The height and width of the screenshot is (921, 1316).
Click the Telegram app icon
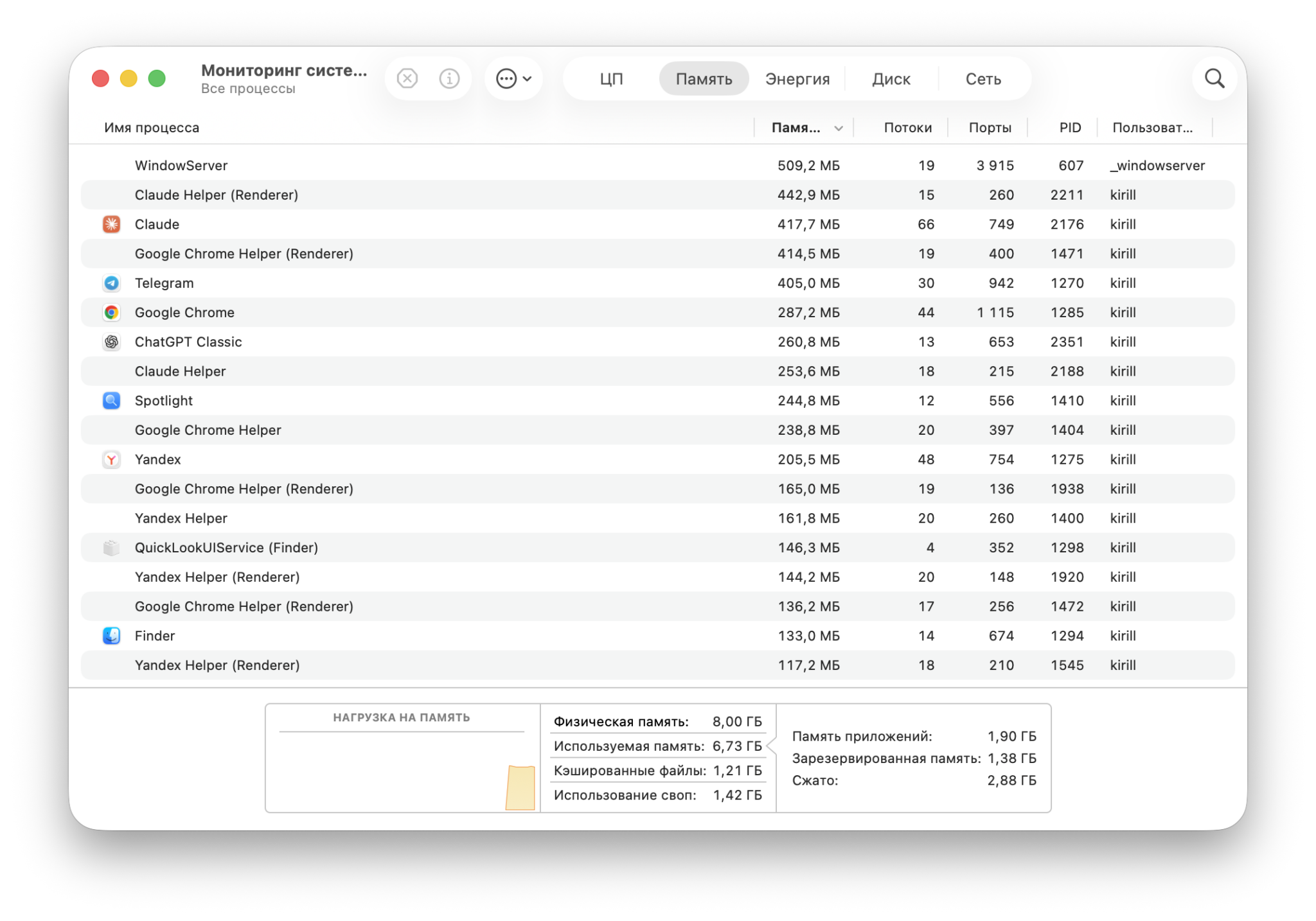(x=112, y=283)
